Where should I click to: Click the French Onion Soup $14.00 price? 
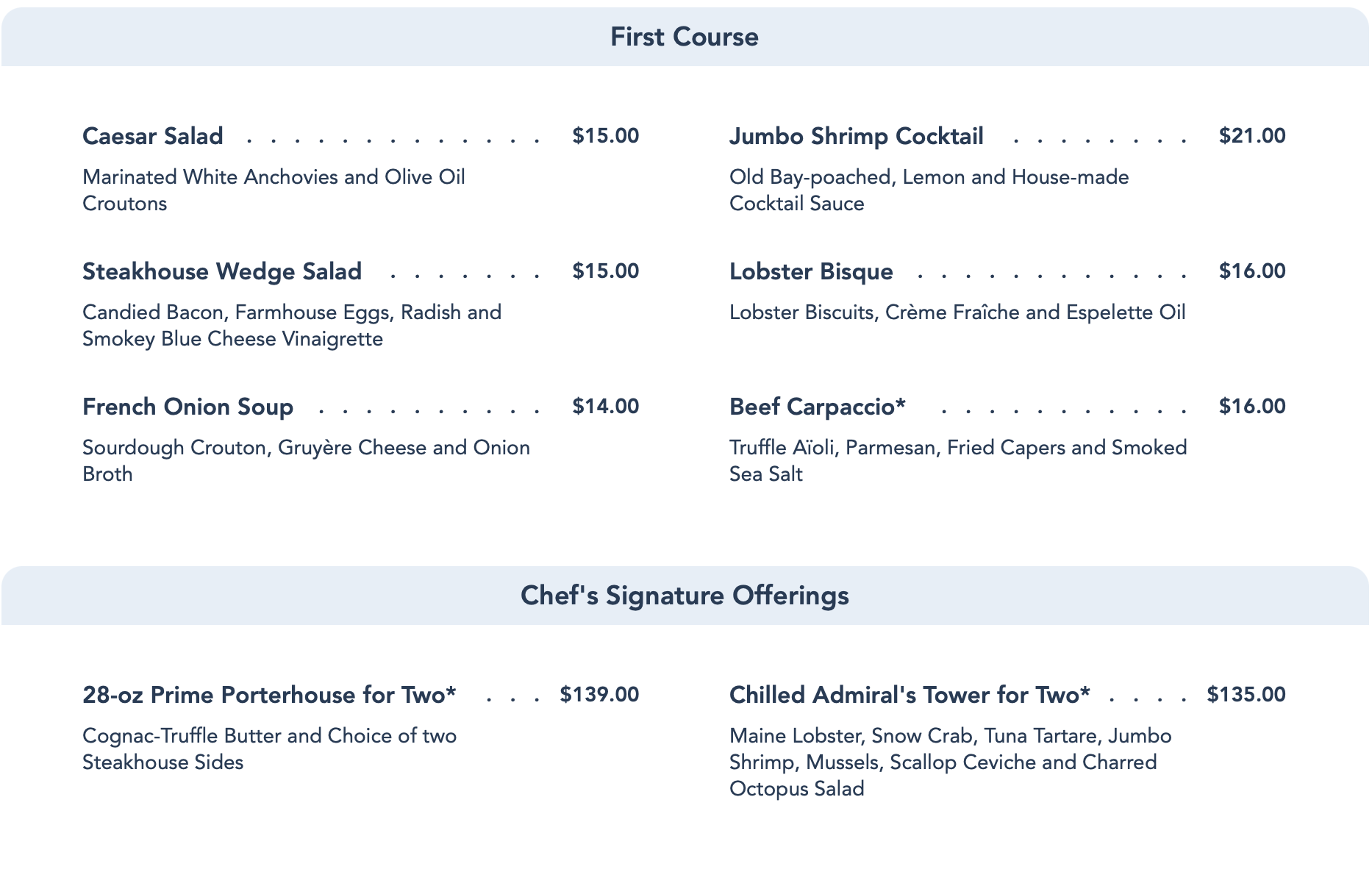[x=606, y=407]
